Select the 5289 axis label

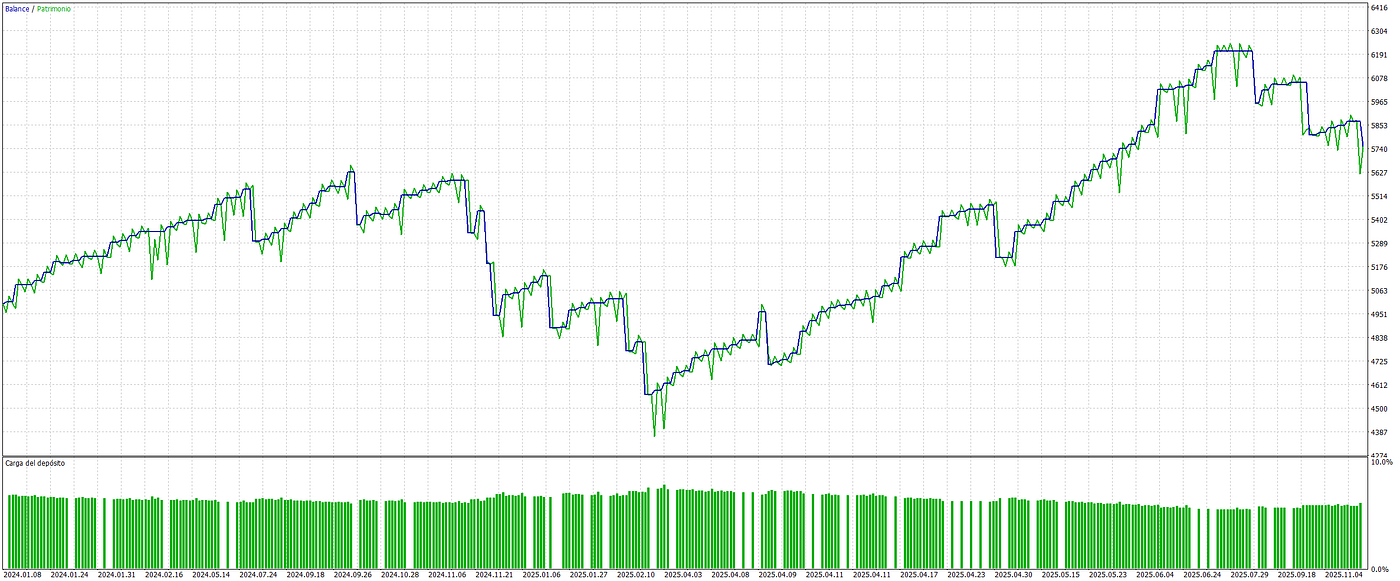[x=1379, y=243]
